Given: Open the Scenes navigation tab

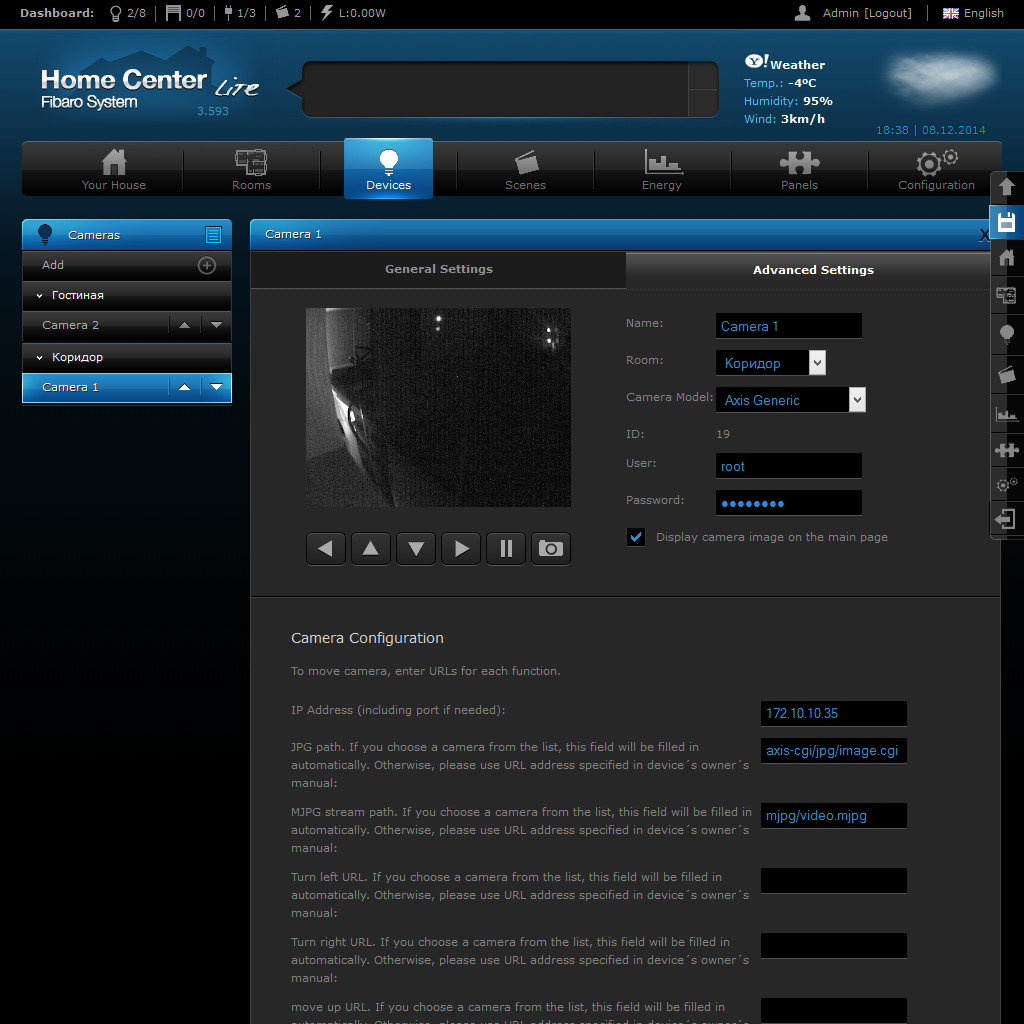Looking at the screenshot, I should coord(525,170).
